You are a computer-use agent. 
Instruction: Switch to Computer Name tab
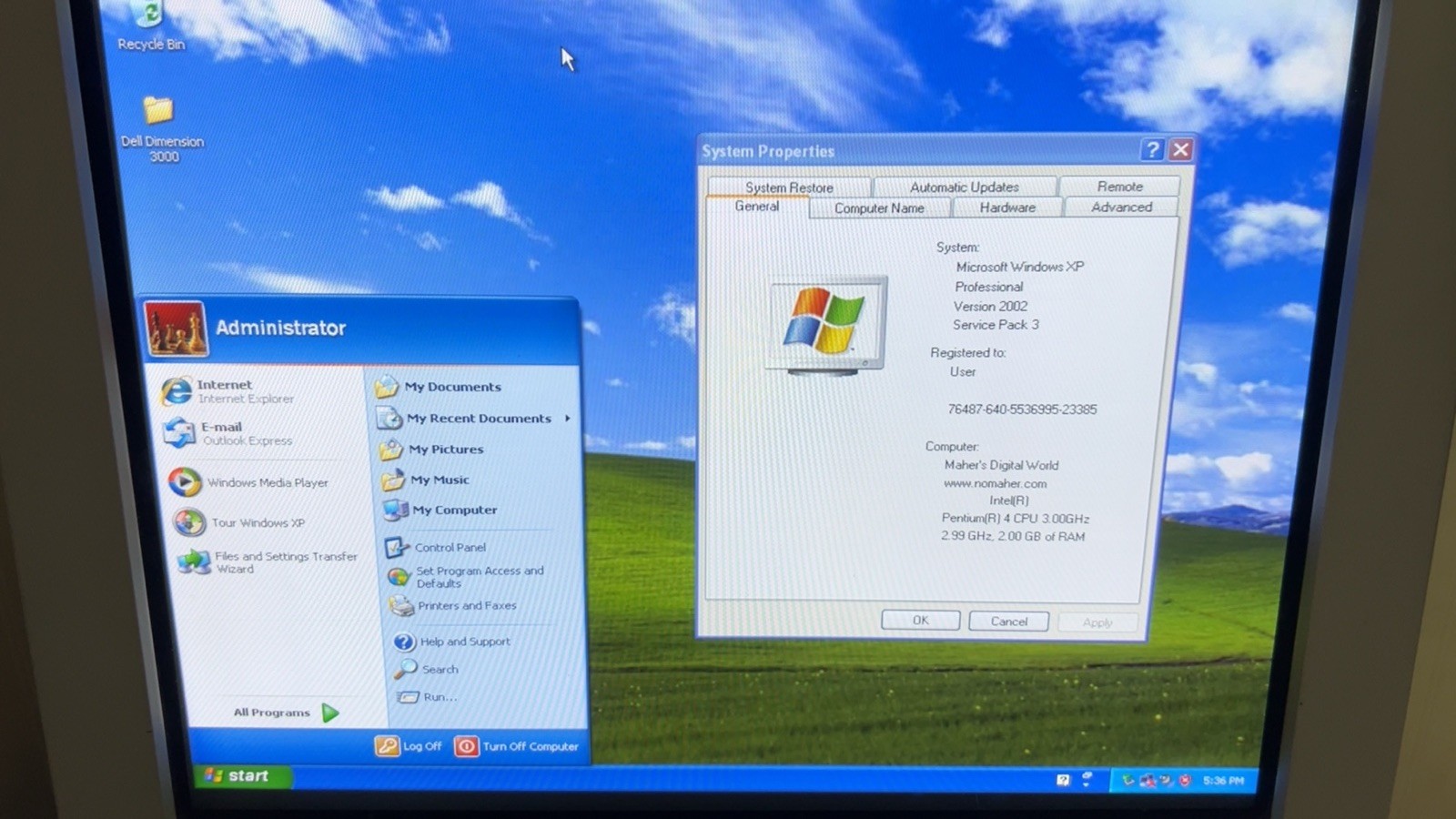click(879, 207)
